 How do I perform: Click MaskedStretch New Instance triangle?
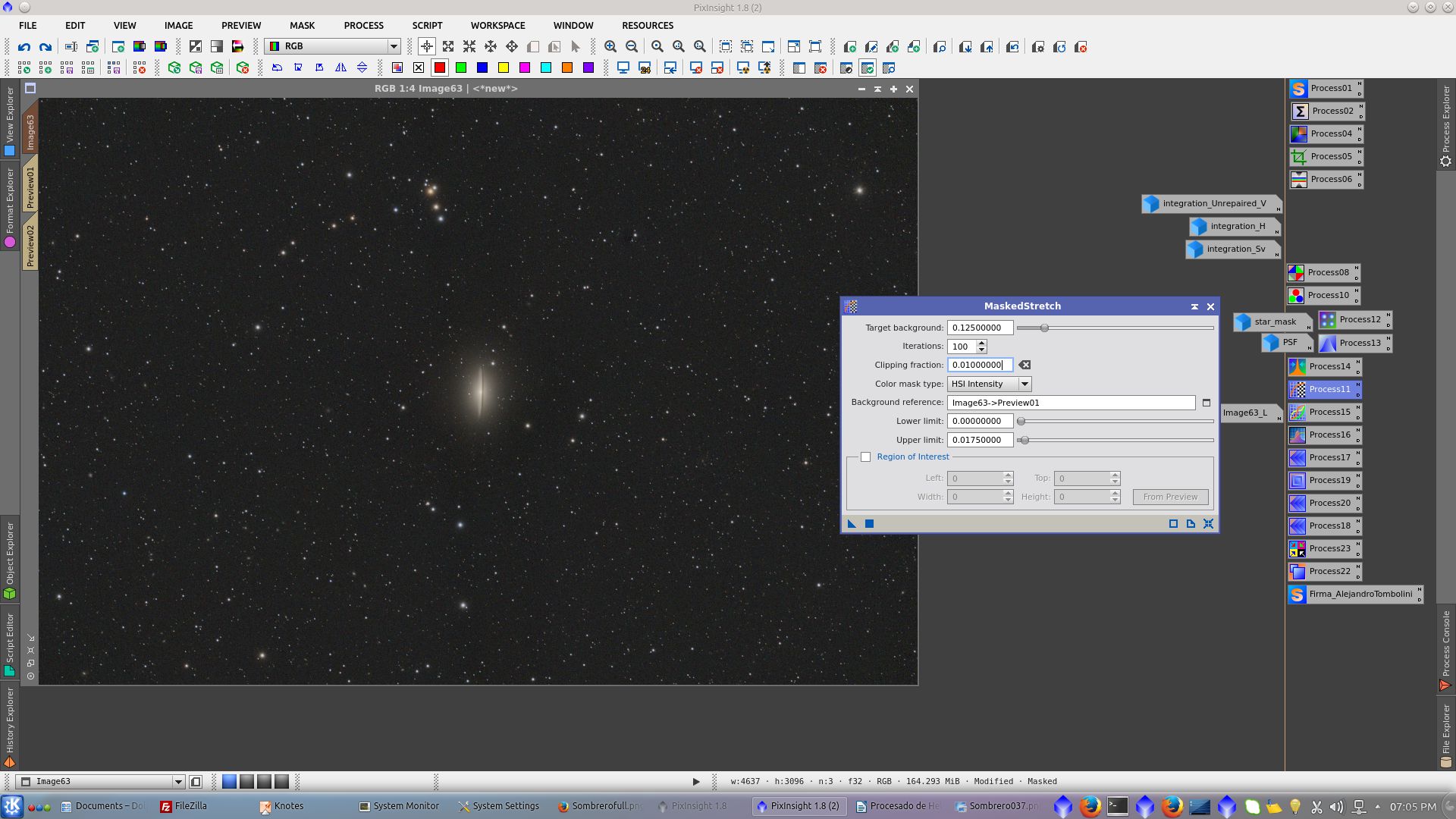(x=852, y=523)
